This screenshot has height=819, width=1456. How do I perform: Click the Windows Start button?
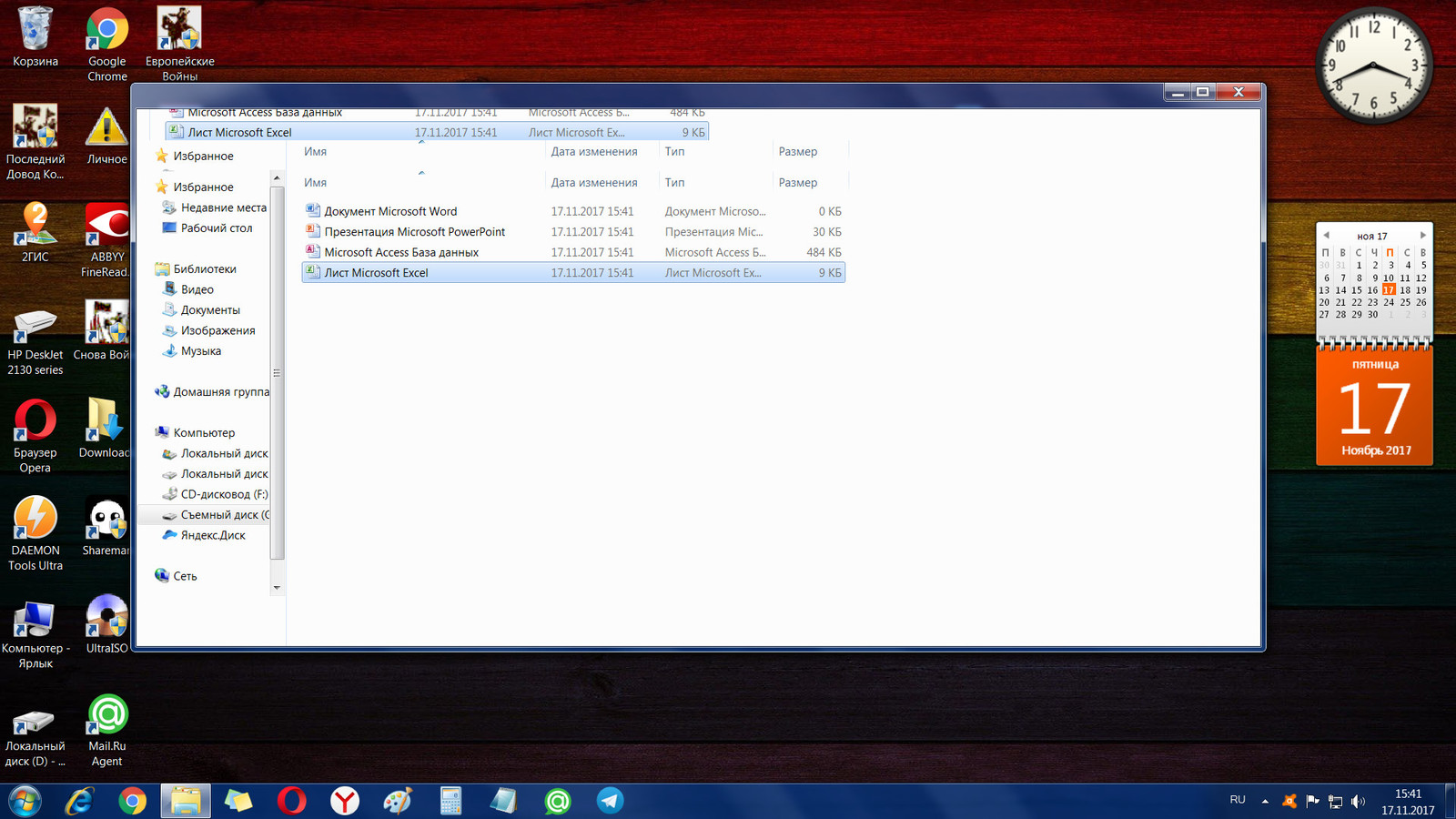pyautogui.click(x=25, y=801)
